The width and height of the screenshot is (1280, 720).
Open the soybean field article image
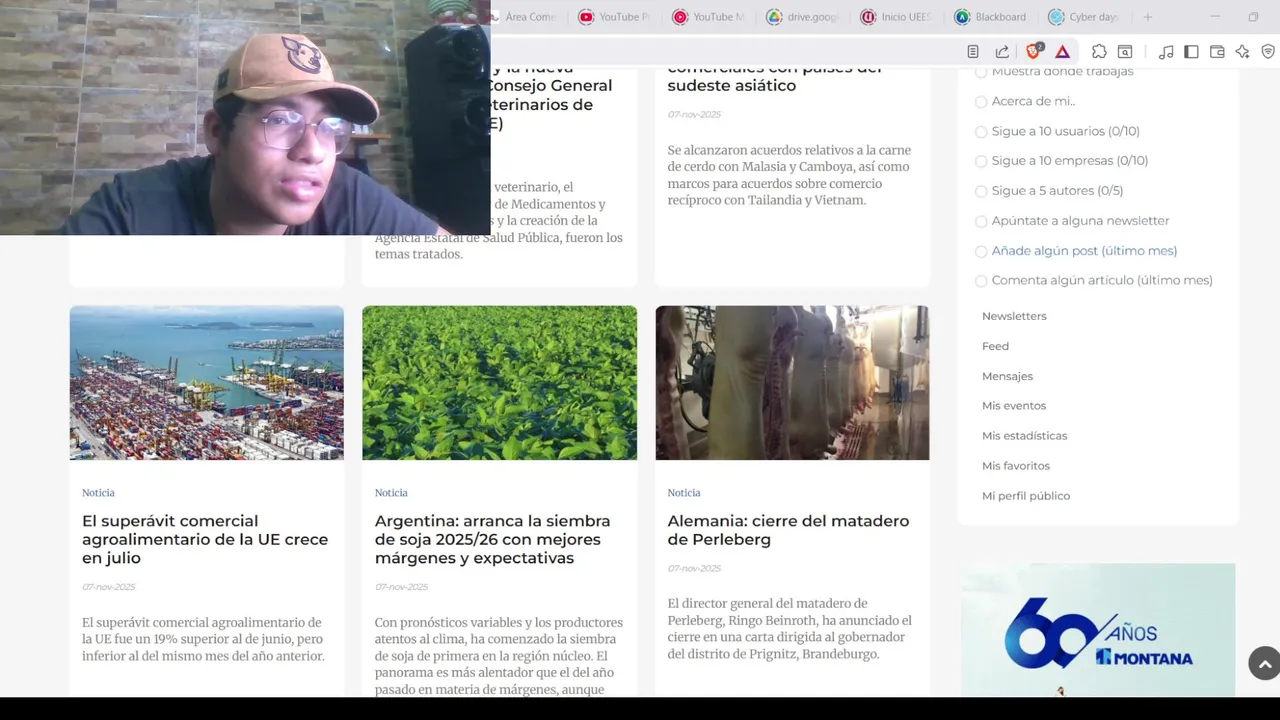(499, 383)
